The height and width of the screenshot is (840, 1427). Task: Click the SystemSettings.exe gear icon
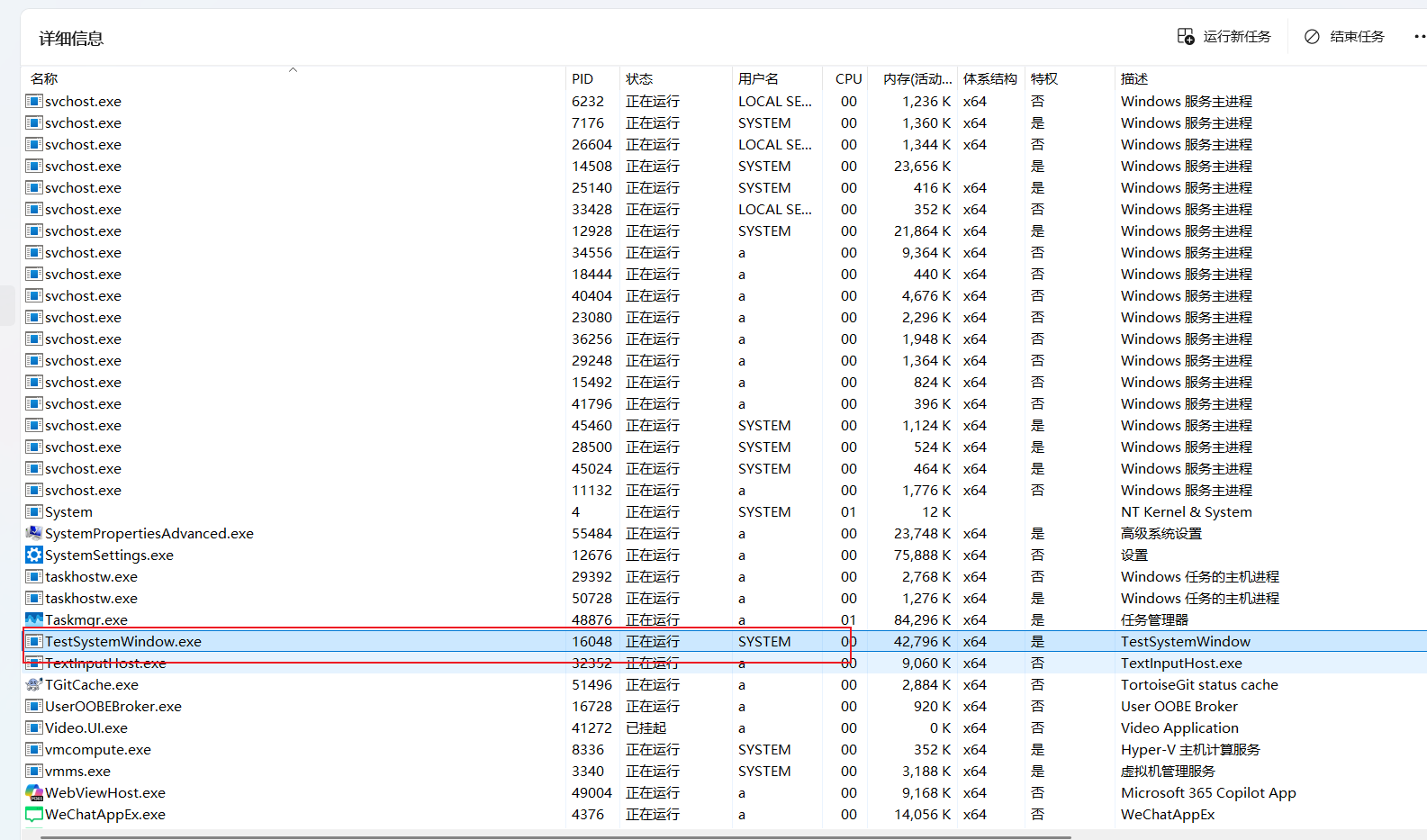(x=34, y=555)
